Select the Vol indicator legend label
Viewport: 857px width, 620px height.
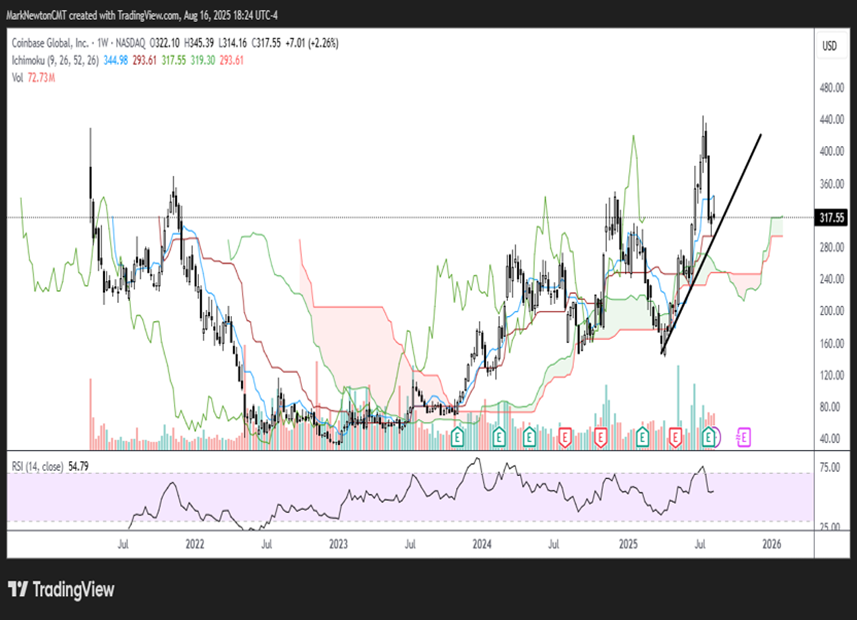coord(18,75)
